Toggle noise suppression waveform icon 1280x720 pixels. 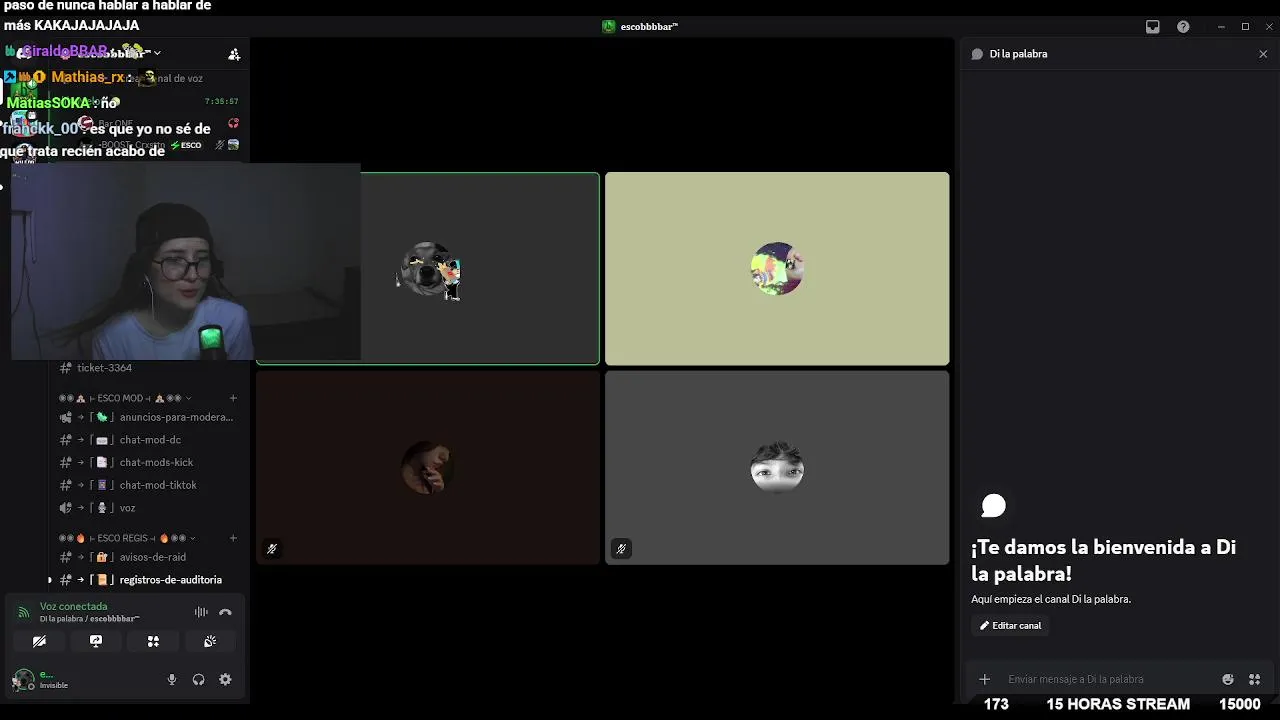201,612
